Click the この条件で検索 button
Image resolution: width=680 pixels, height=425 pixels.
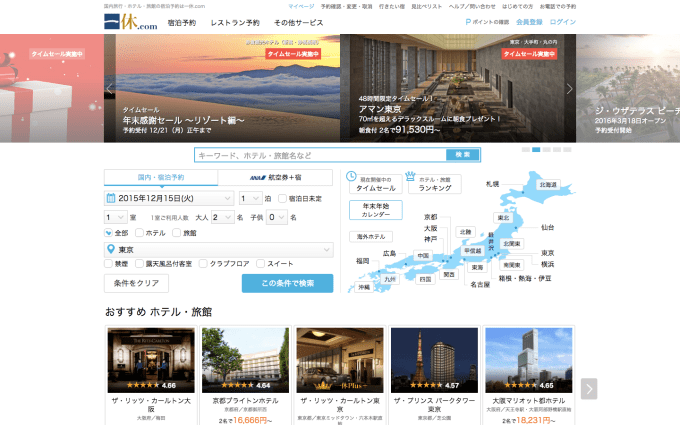click(x=288, y=283)
